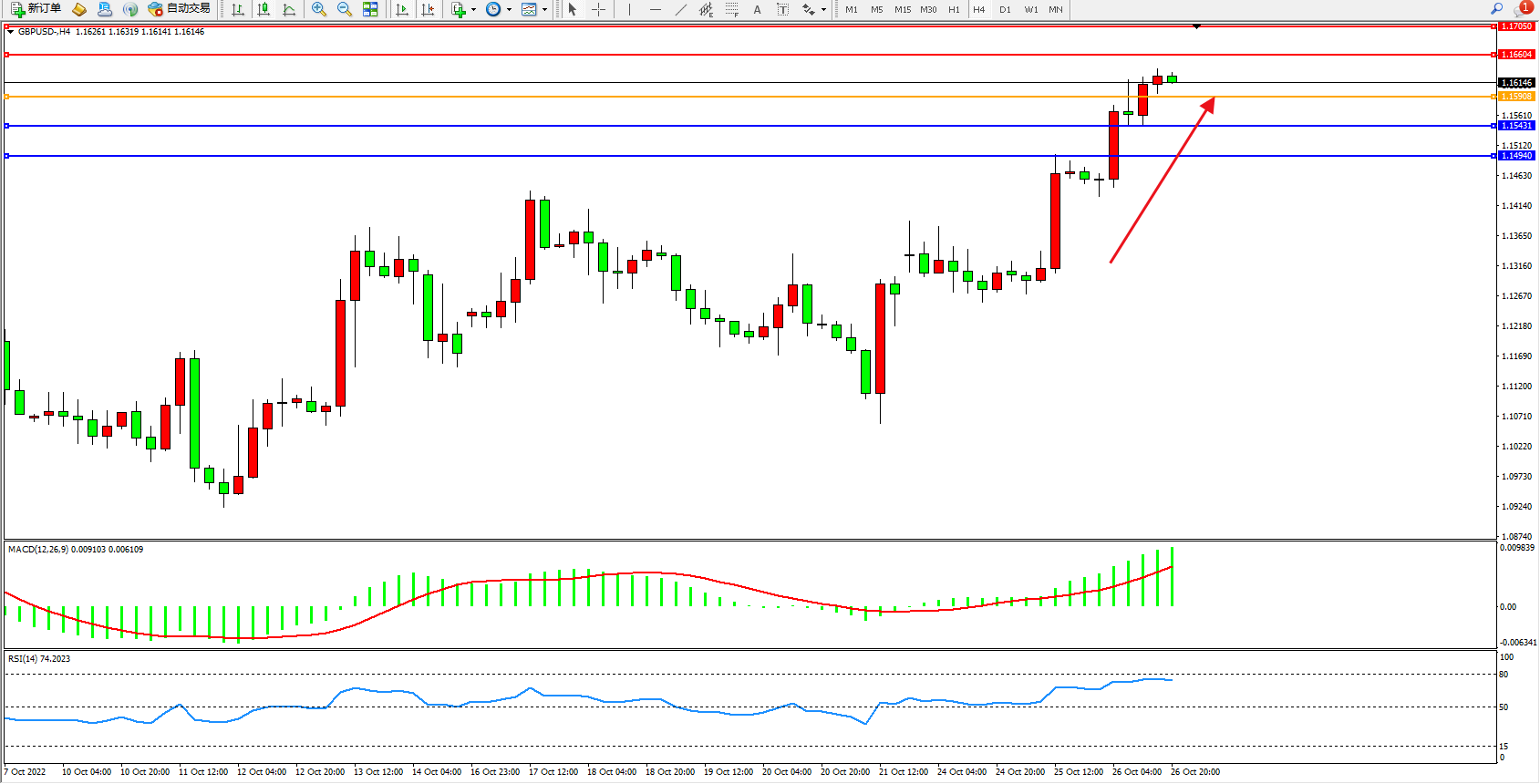Screen dimensions: 1540x784
Task: Pick the vertical line drawing tool
Action: 629,9
